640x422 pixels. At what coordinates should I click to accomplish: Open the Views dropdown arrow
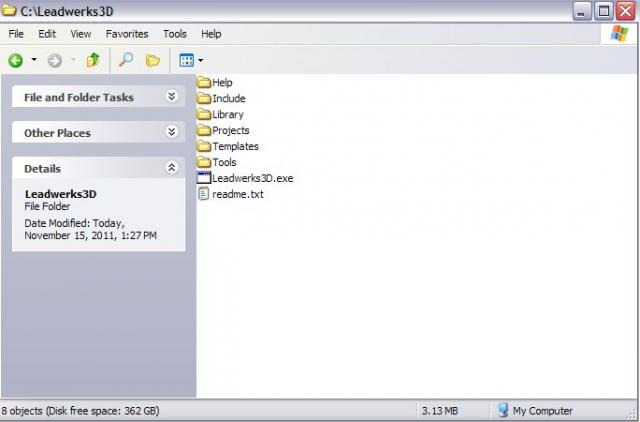(201, 60)
